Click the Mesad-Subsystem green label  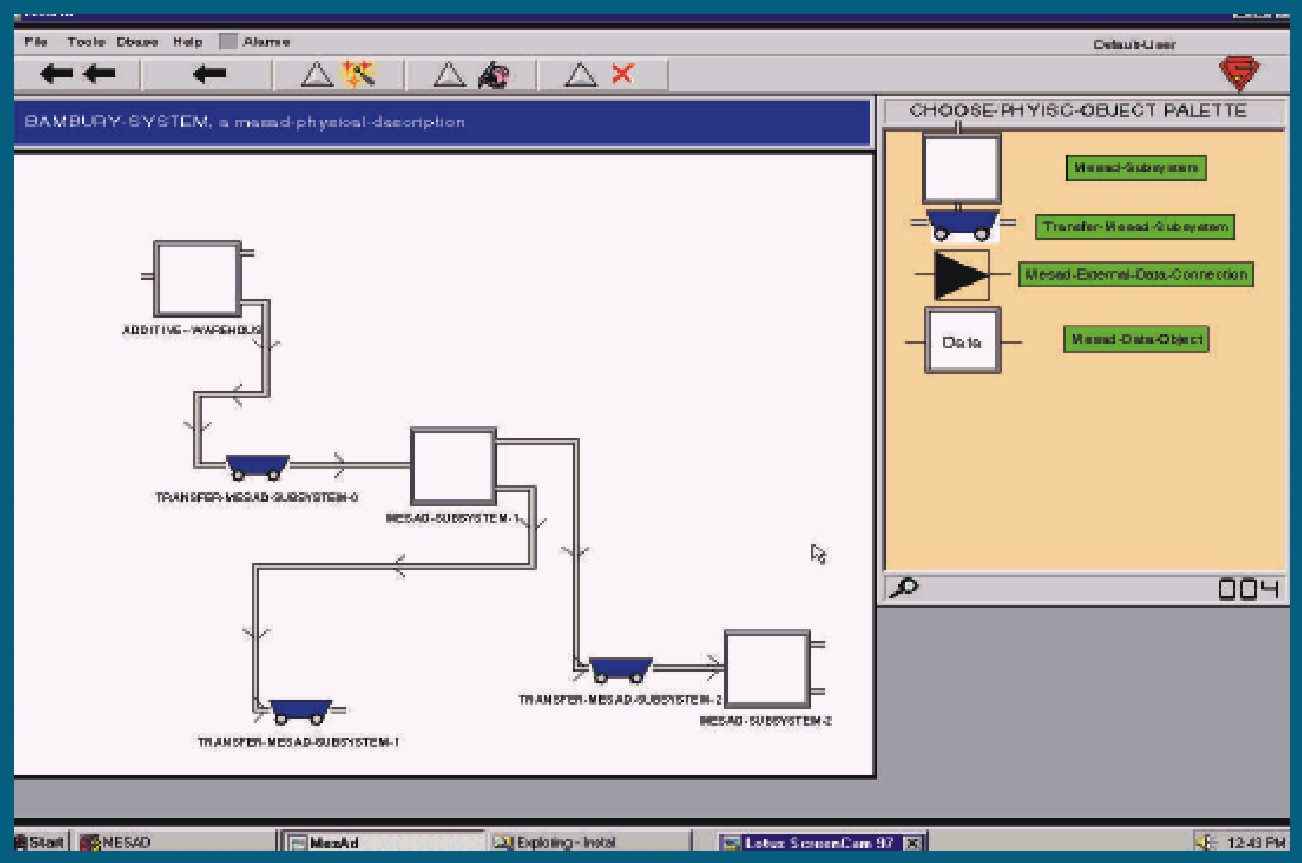(1136, 168)
